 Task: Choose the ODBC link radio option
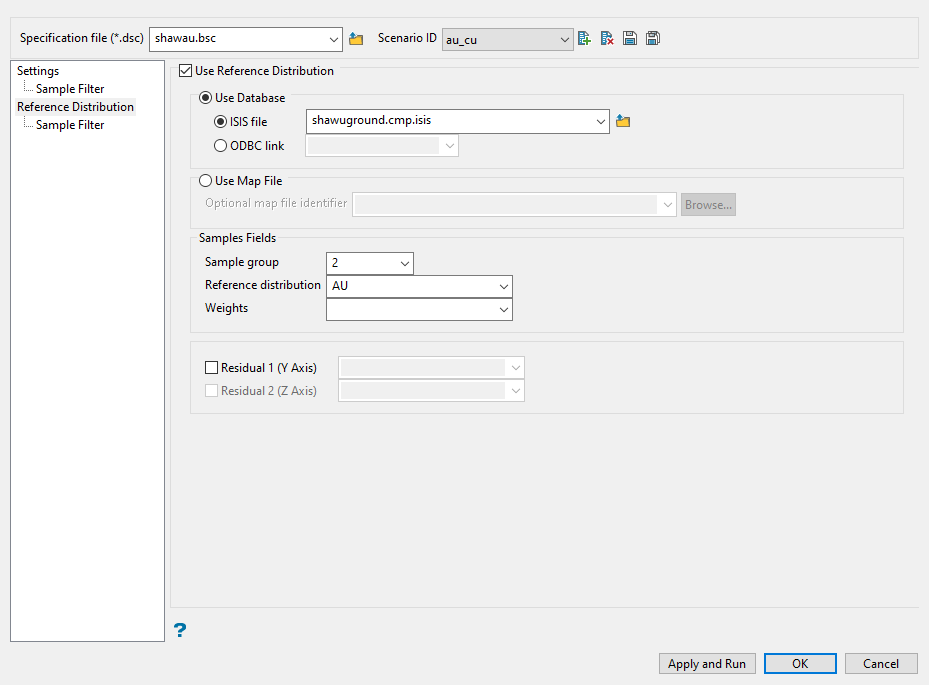click(x=221, y=146)
